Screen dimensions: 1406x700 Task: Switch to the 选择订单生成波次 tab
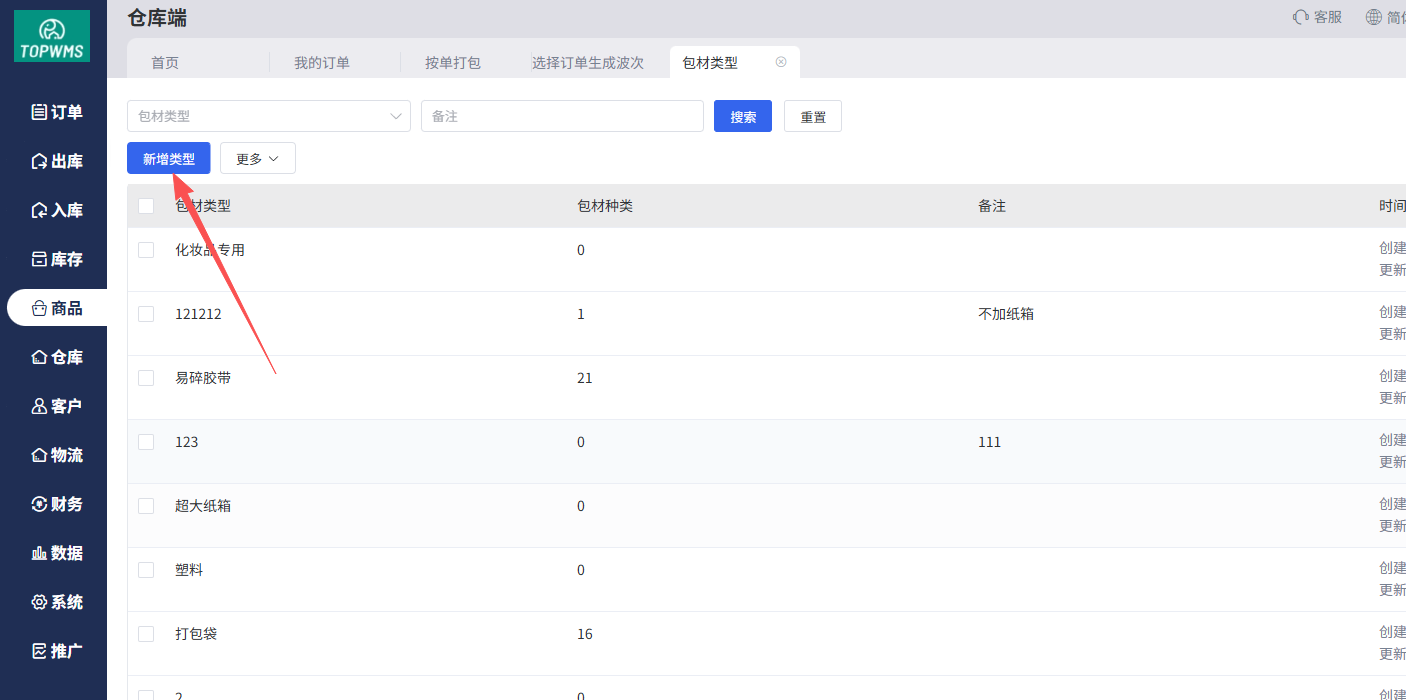point(587,63)
